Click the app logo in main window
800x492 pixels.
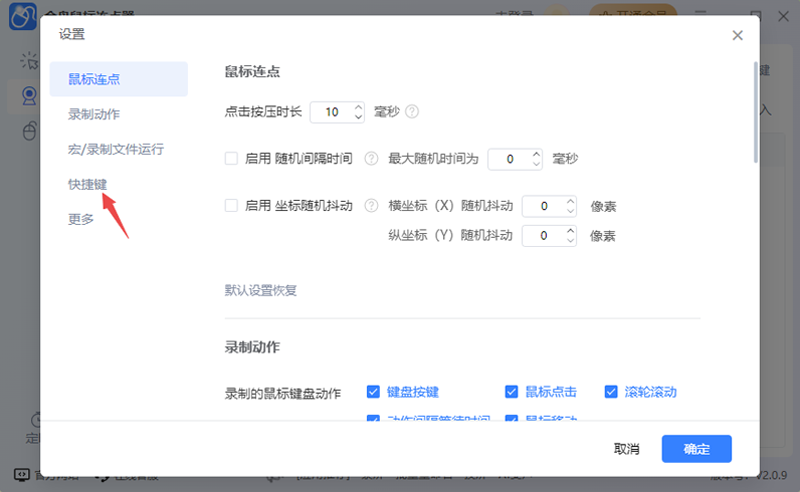click(x=22, y=16)
